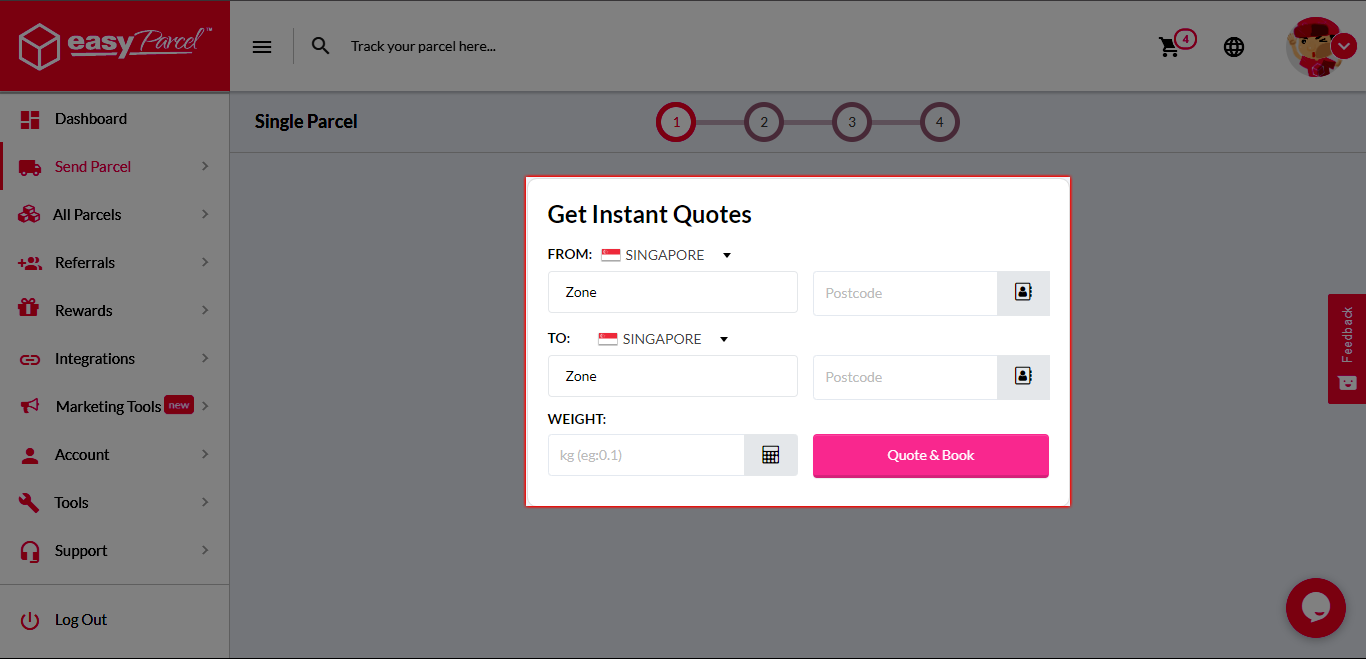The height and width of the screenshot is (659, 1366).
Task: Expand the FROM country dropdown
Action: click(726, 254)
